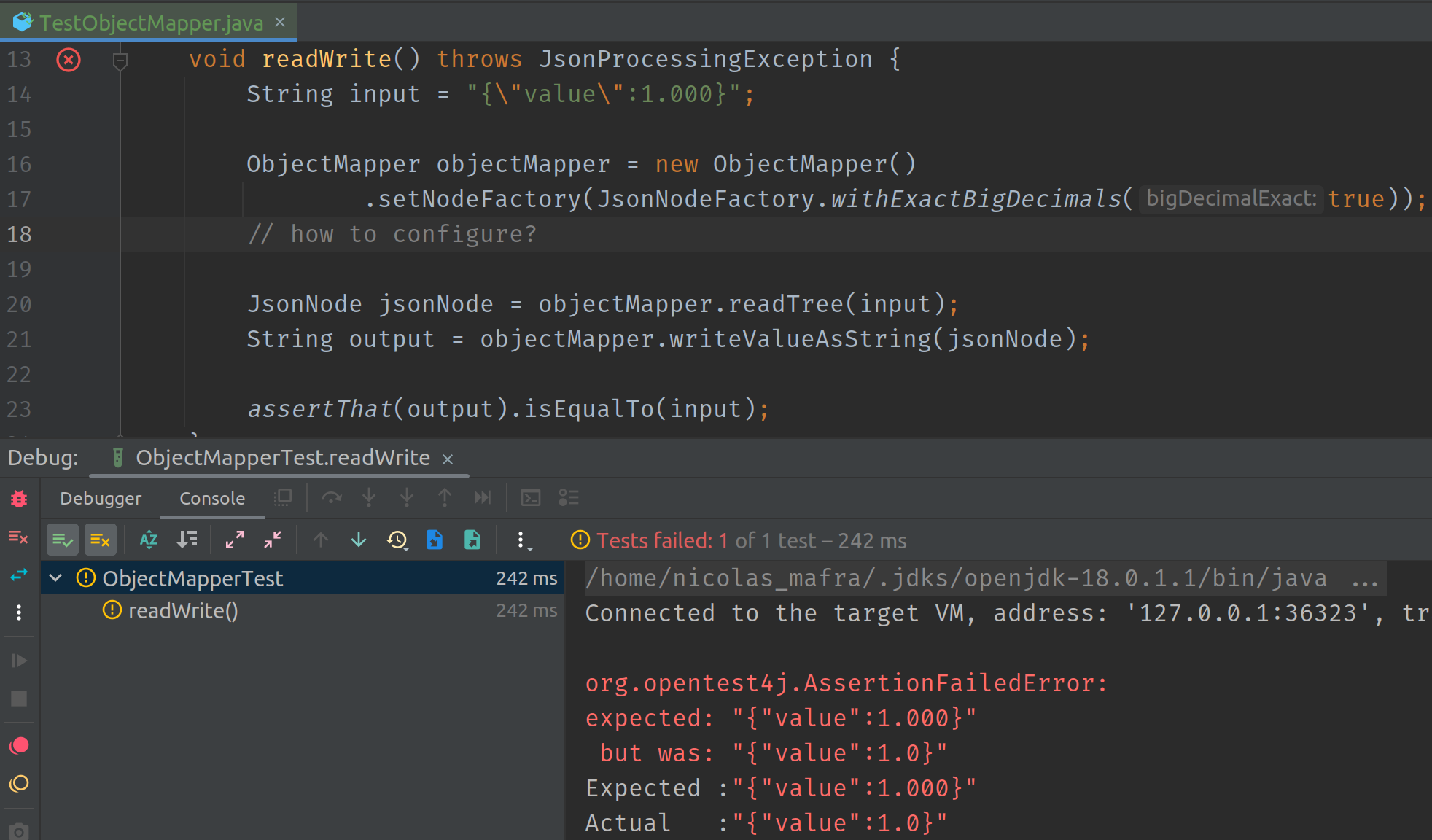Sort tests by duration
The width and height of the screenshot is (1432, 840).
(x=187, y=540)
